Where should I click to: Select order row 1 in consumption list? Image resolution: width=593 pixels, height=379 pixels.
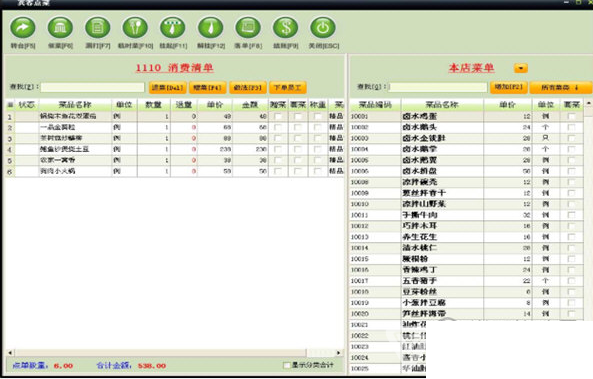175,116
